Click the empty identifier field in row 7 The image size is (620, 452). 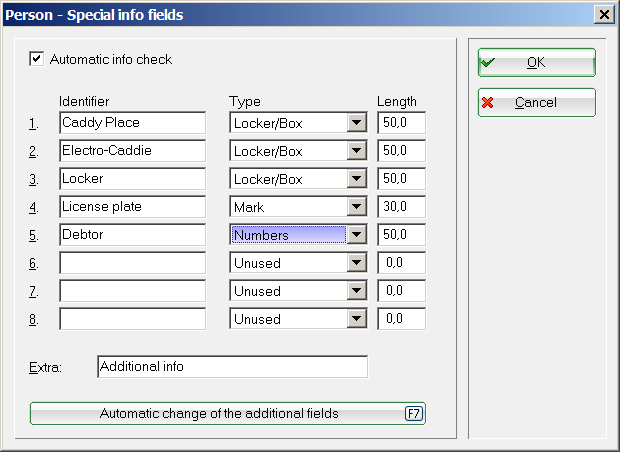[132, 291]
